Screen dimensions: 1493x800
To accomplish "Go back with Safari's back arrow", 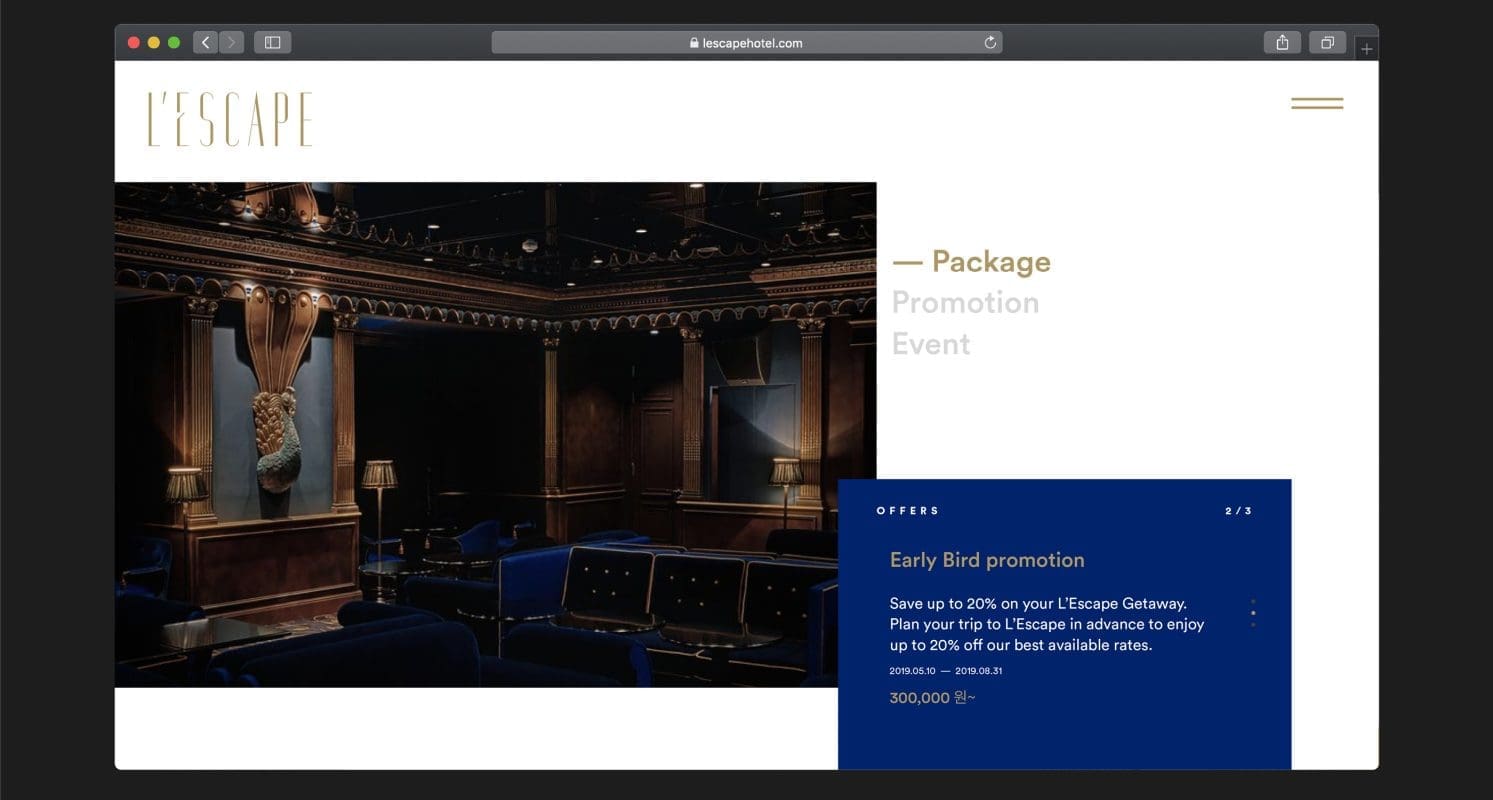I will tap(206, 42).
